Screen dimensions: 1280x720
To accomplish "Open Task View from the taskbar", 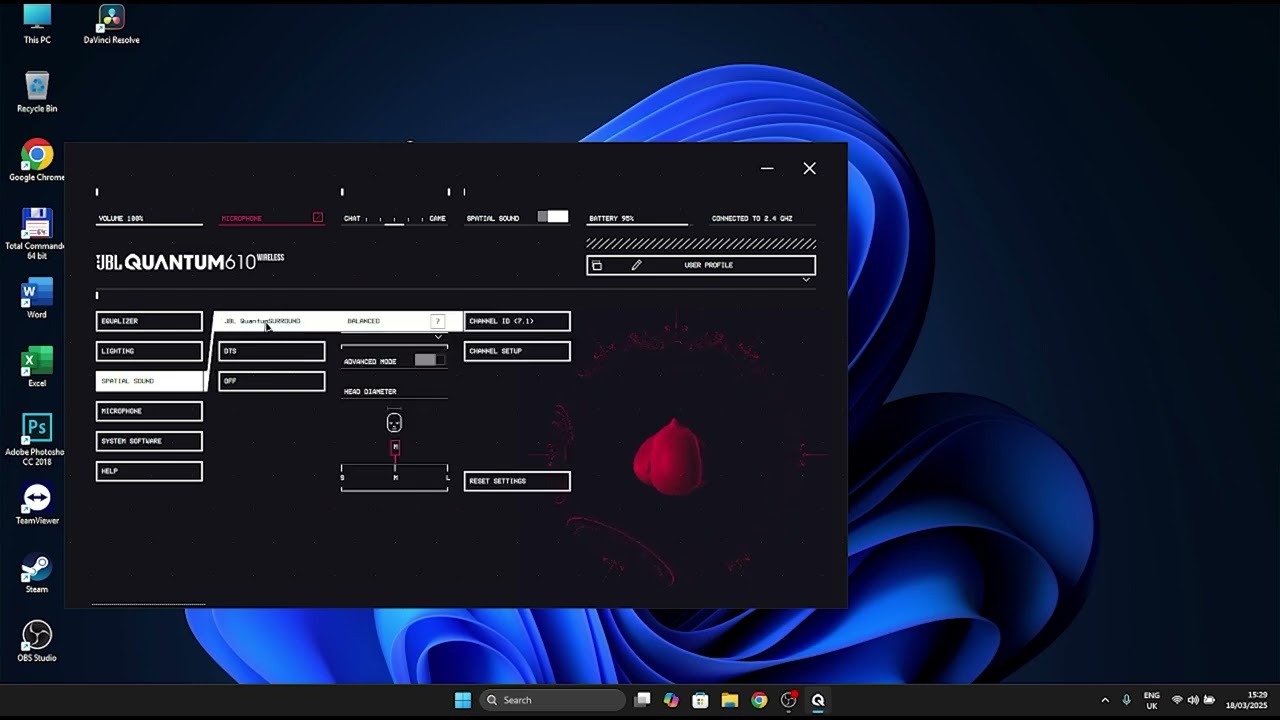I will pyautogui.click(x=643, y=700).
